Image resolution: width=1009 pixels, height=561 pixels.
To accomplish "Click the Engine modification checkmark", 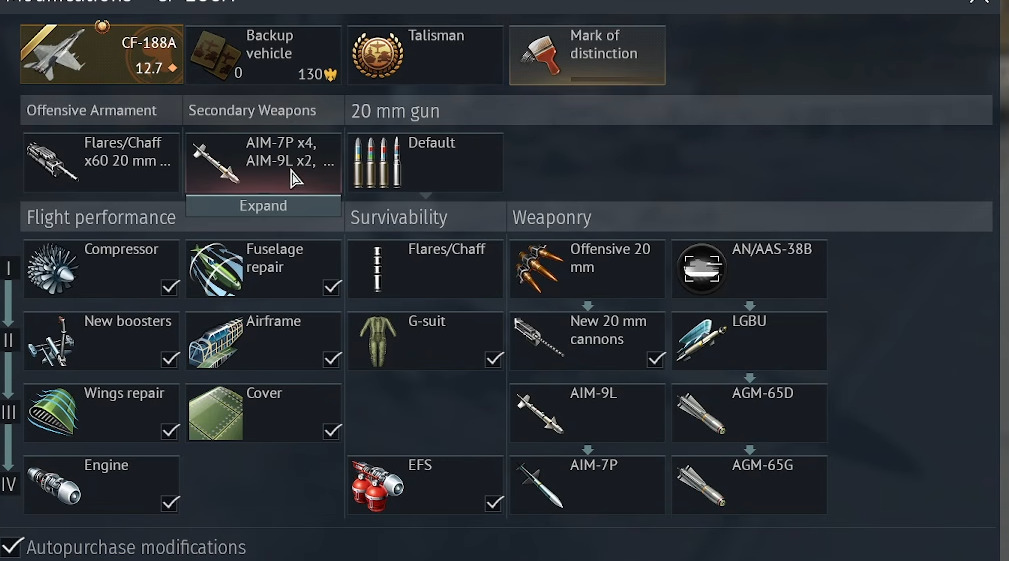I will pos(170,503).
